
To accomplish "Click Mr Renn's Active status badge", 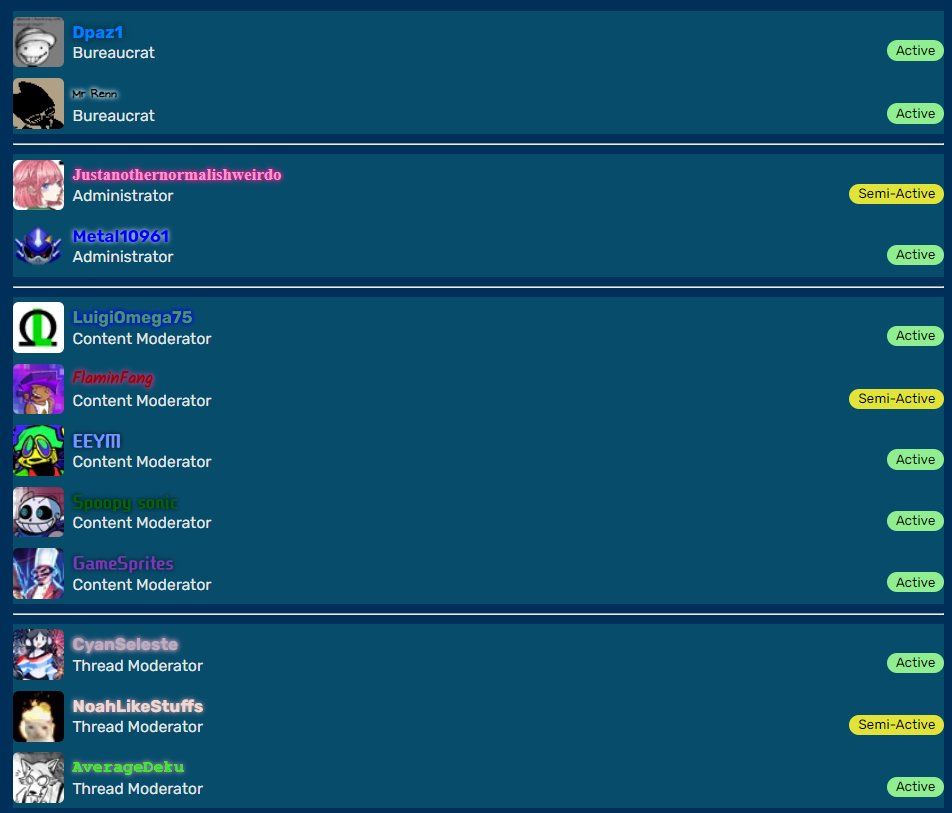I will pos(915,114).
